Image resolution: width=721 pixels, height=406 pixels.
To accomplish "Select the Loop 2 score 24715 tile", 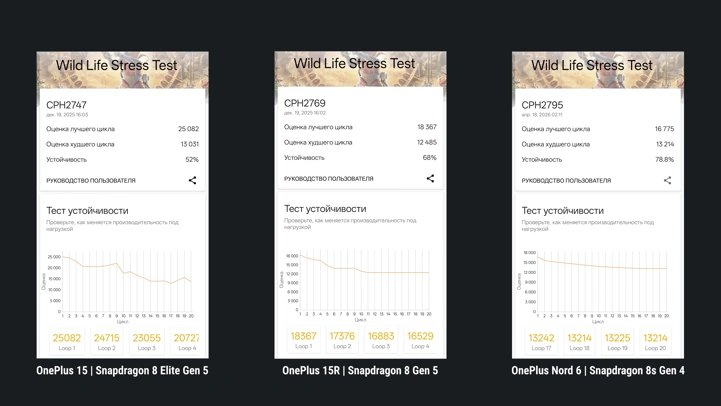I will tap(106, 341).
